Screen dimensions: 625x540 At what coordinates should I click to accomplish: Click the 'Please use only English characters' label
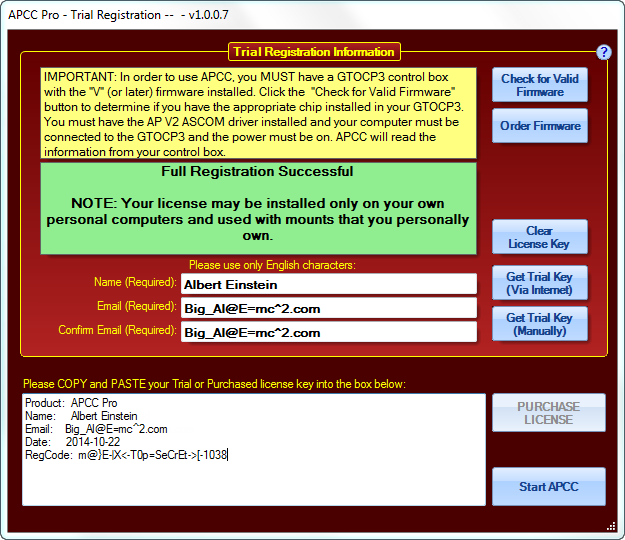point(272,265)
